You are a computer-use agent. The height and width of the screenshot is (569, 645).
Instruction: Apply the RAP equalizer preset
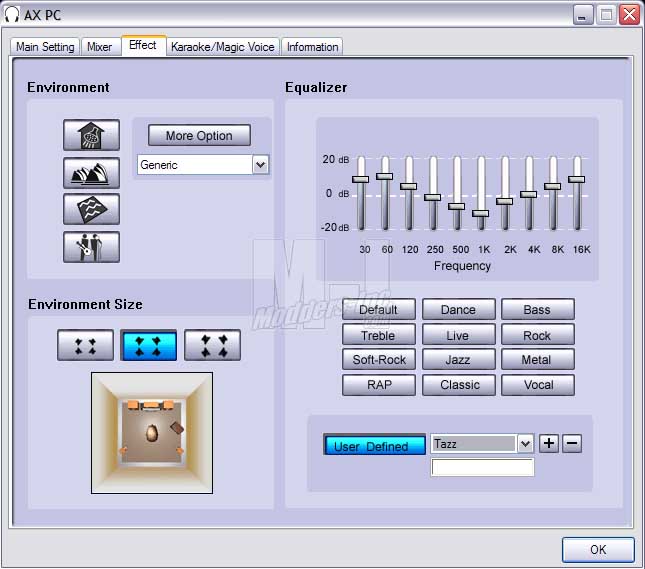tap(378, 385)
